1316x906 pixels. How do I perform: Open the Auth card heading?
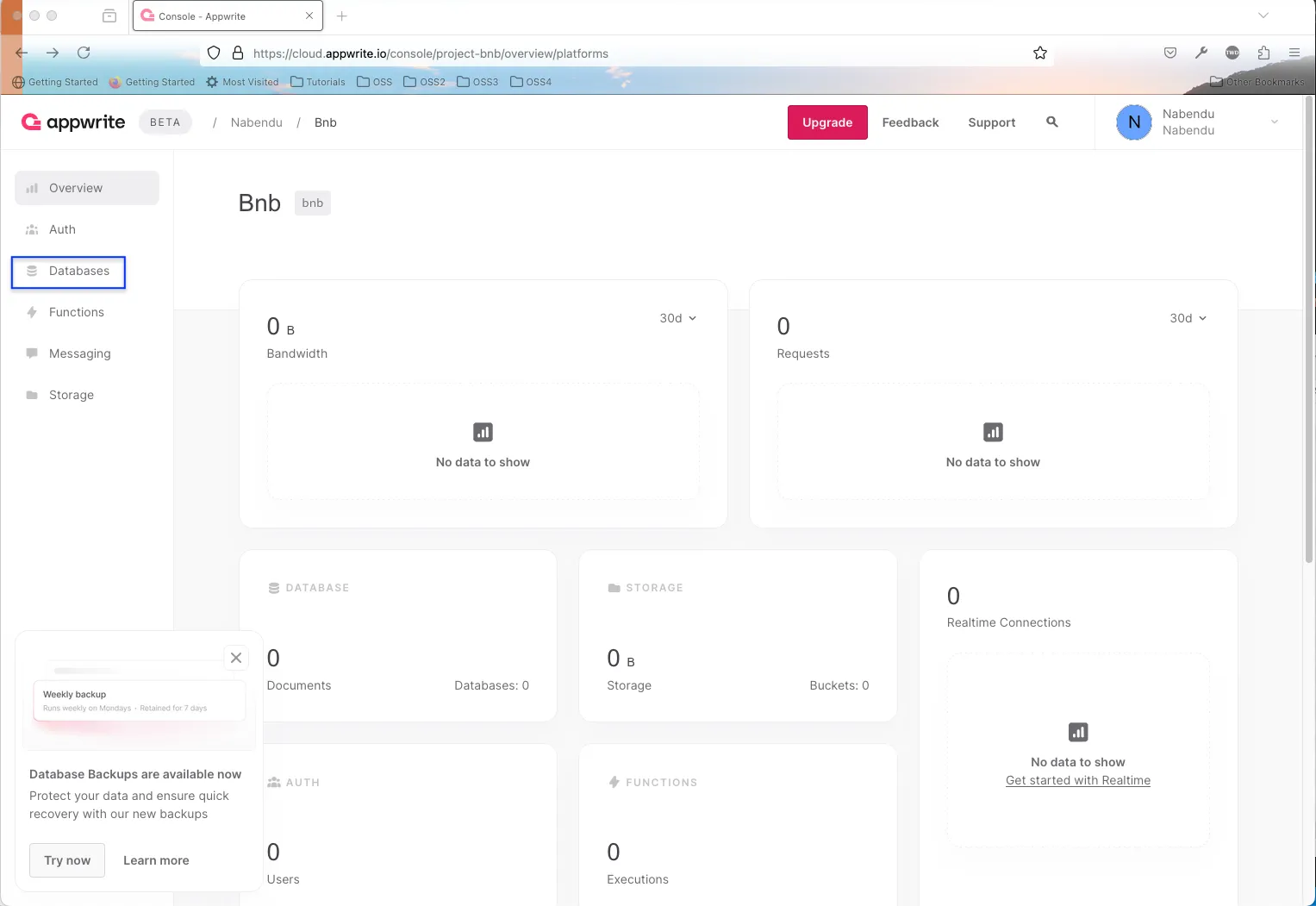pos(294,783)
